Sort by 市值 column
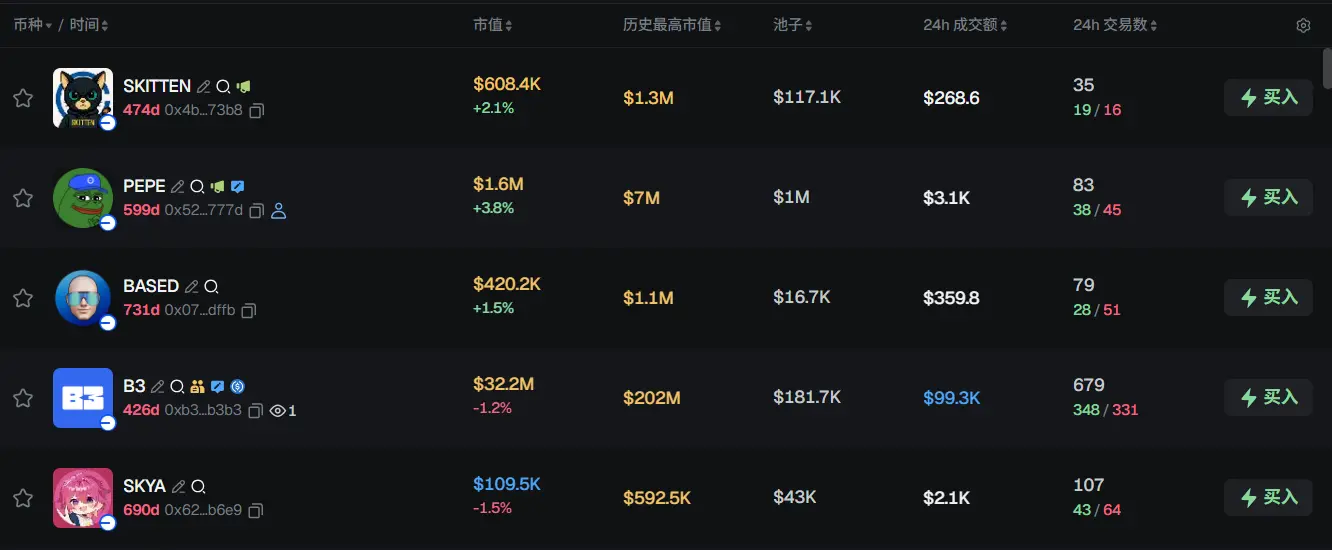1332x550 pixels. pyautogui.click(x=492, y=25)
